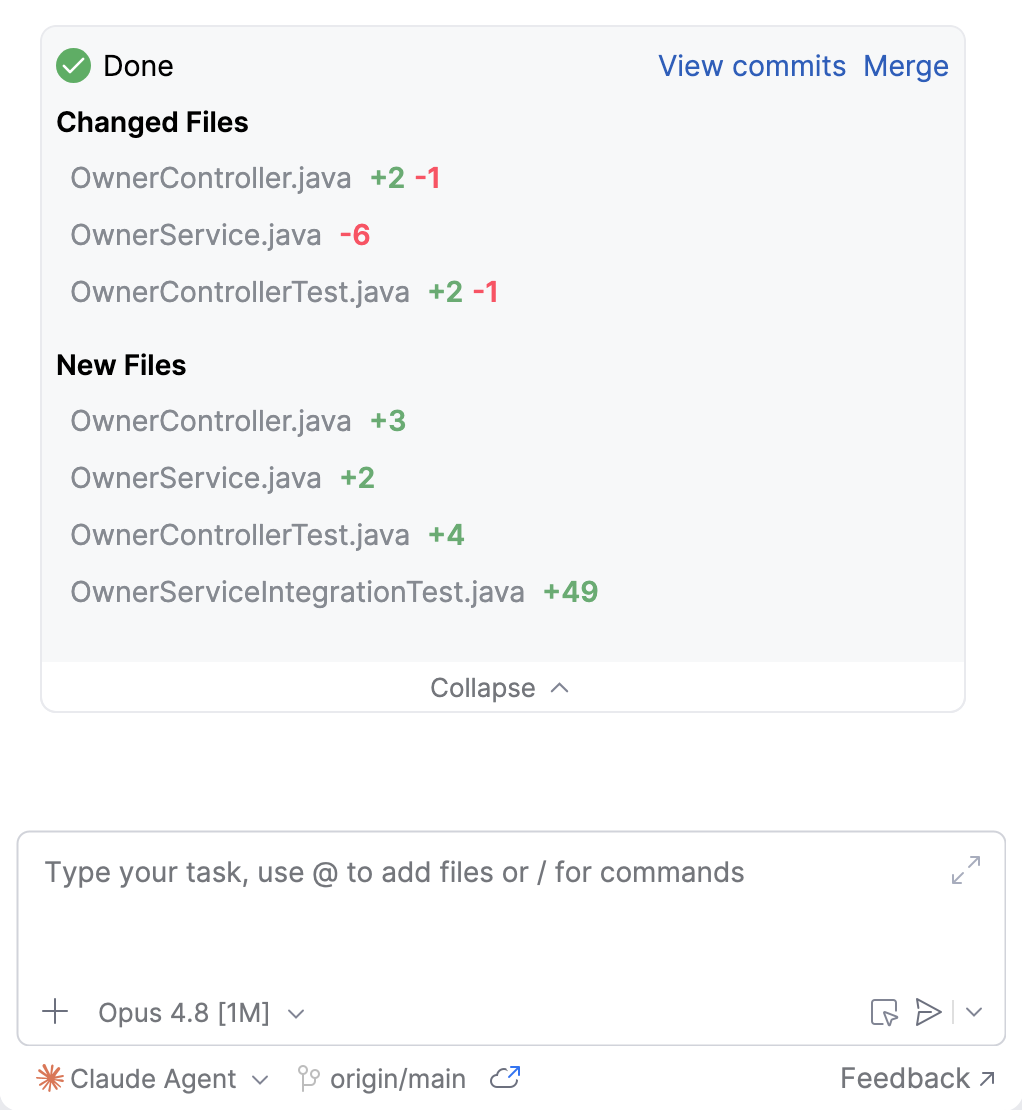Click the plus icon to add attachment
1022x1110 pixels.
click(x=55, y=1012)
